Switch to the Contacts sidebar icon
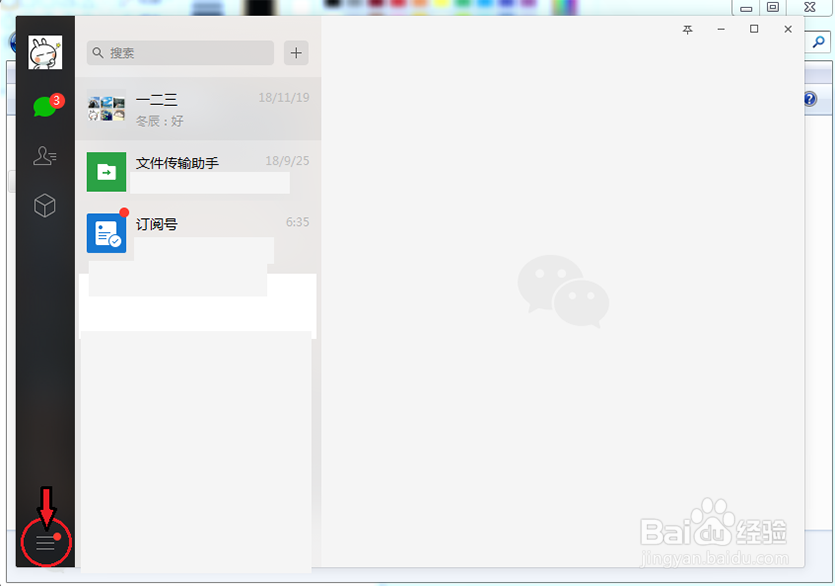 point(45,156)
